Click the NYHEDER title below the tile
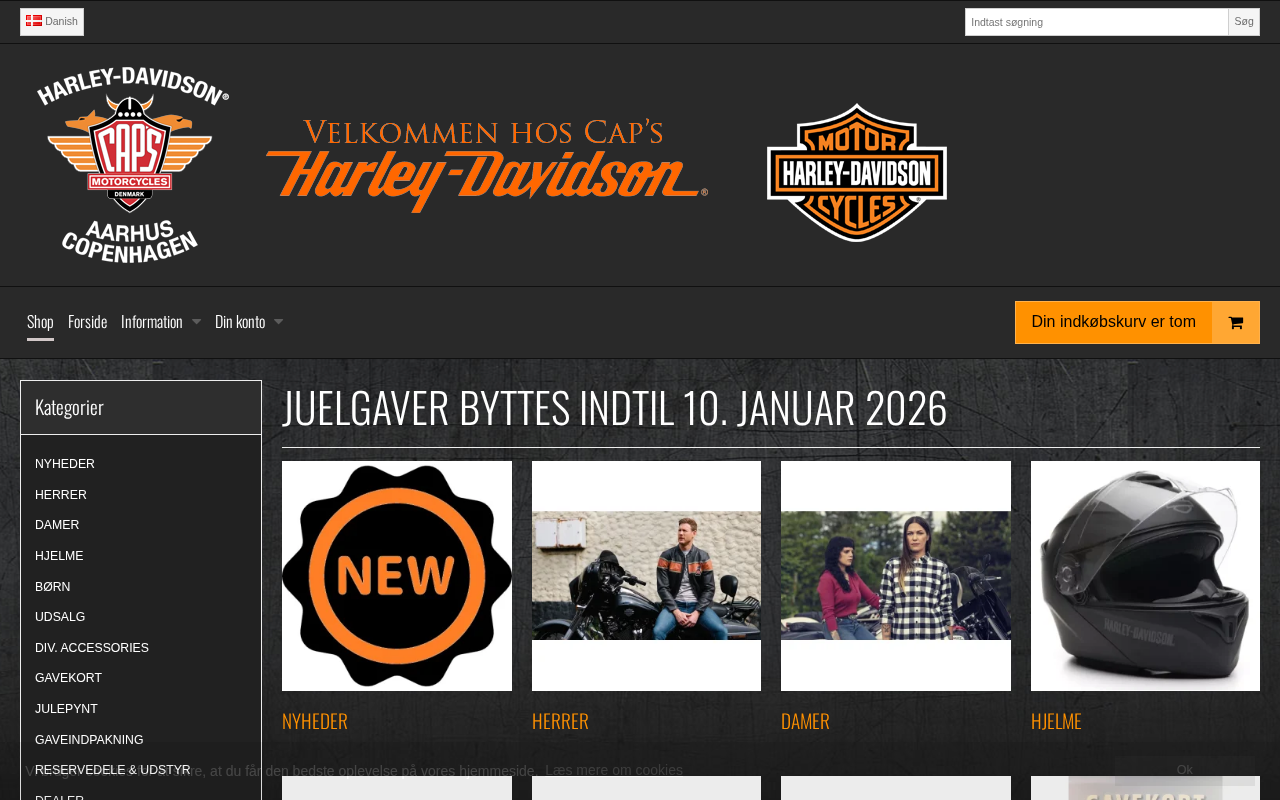Screen dimensions: 1280x800 pyautogui.click(x=315, y=721)
